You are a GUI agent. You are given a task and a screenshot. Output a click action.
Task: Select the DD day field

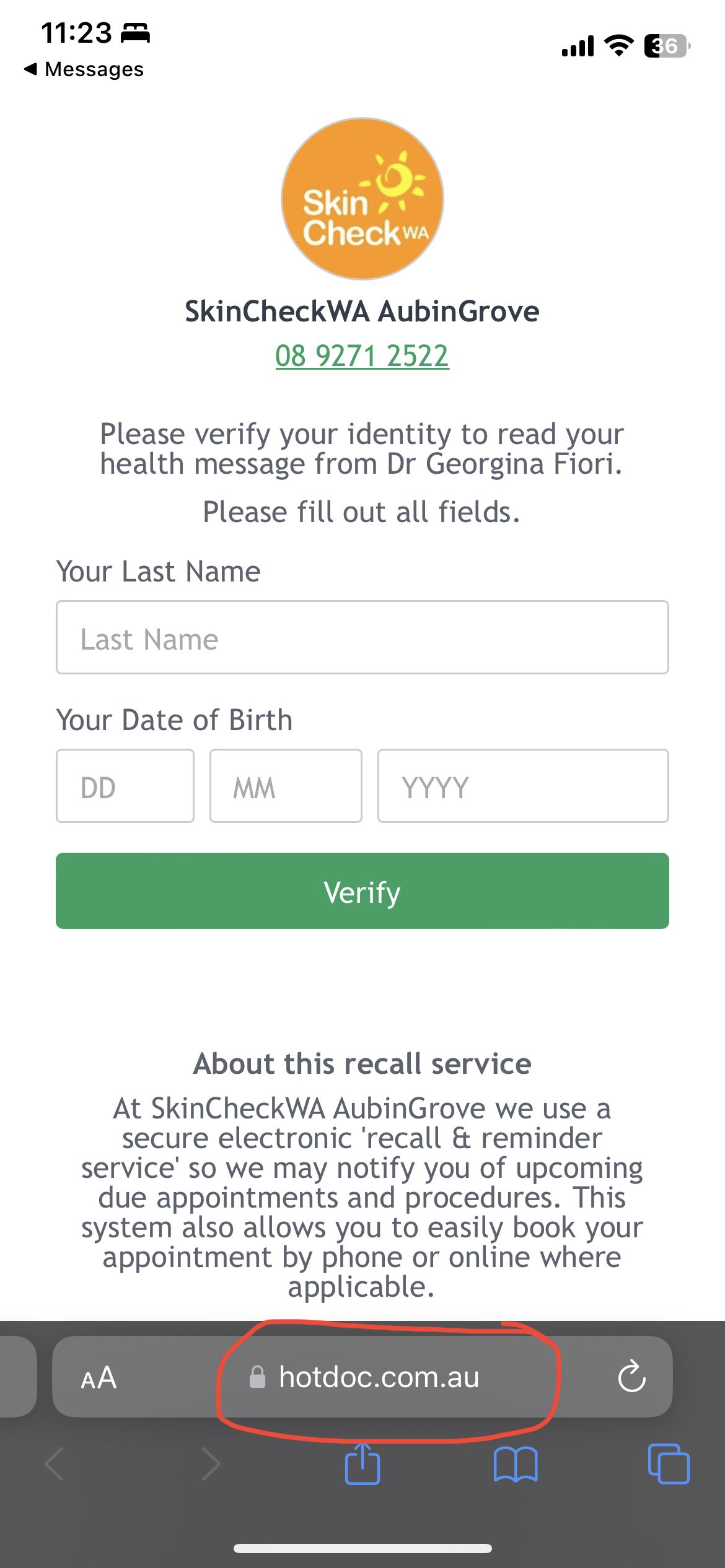tap(125, 786)
